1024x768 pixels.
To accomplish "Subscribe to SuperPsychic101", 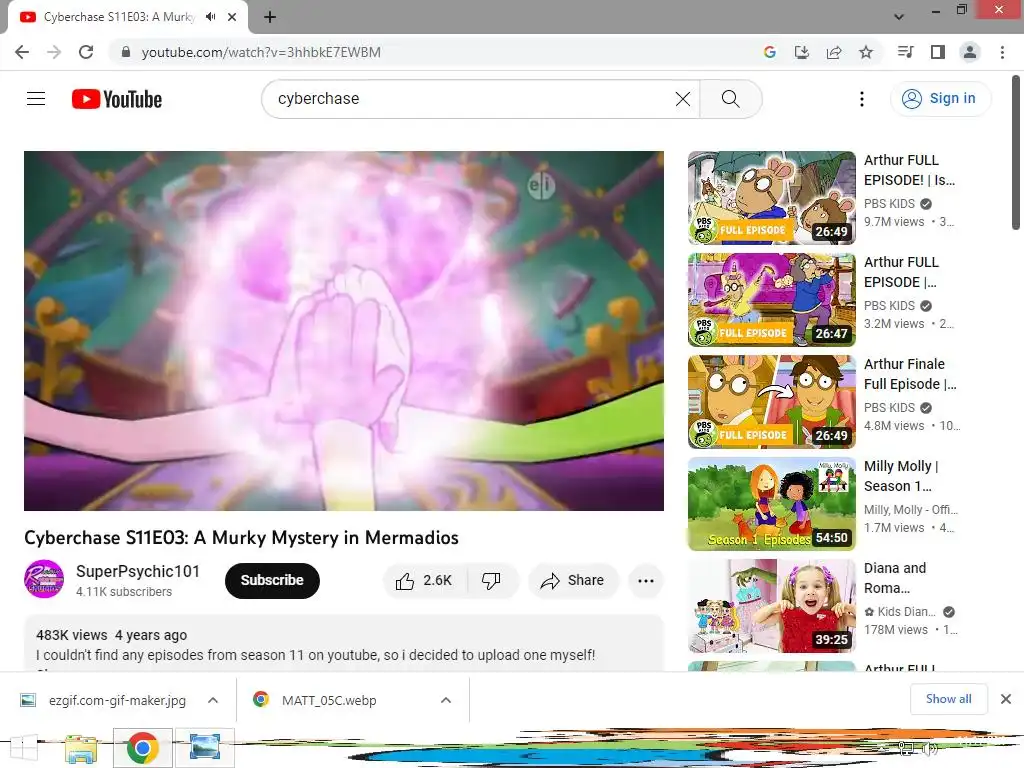I will point(272,580).
